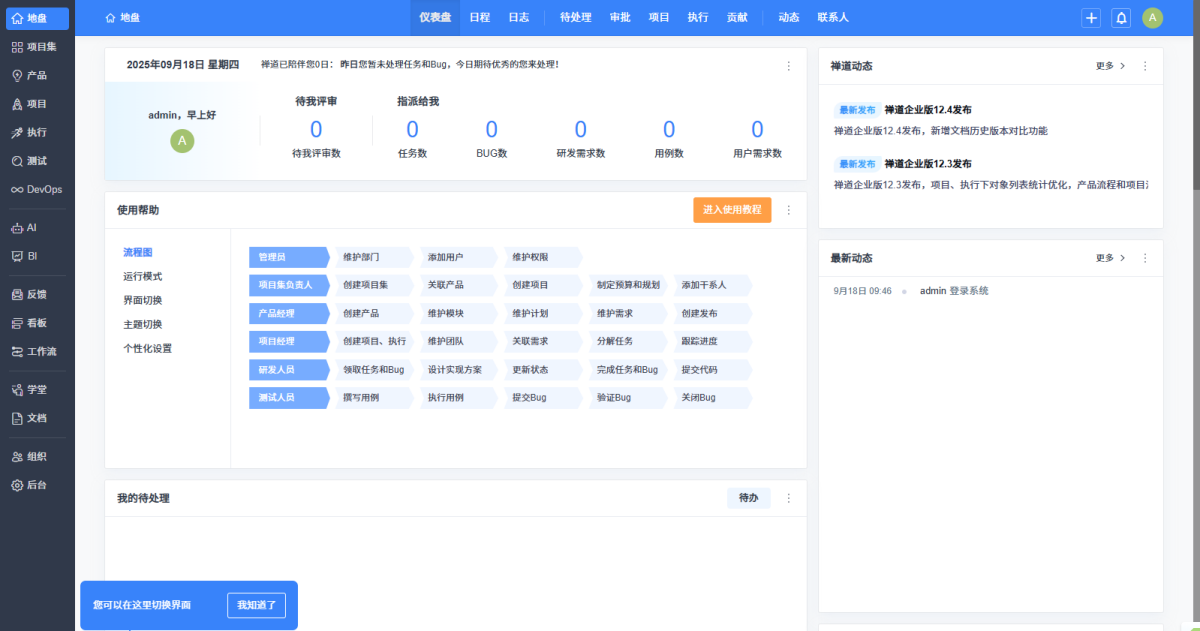Expand 更多 in the 禅道动态 panel
This screenshot has height=631, width=1200.
[1110, 66]
